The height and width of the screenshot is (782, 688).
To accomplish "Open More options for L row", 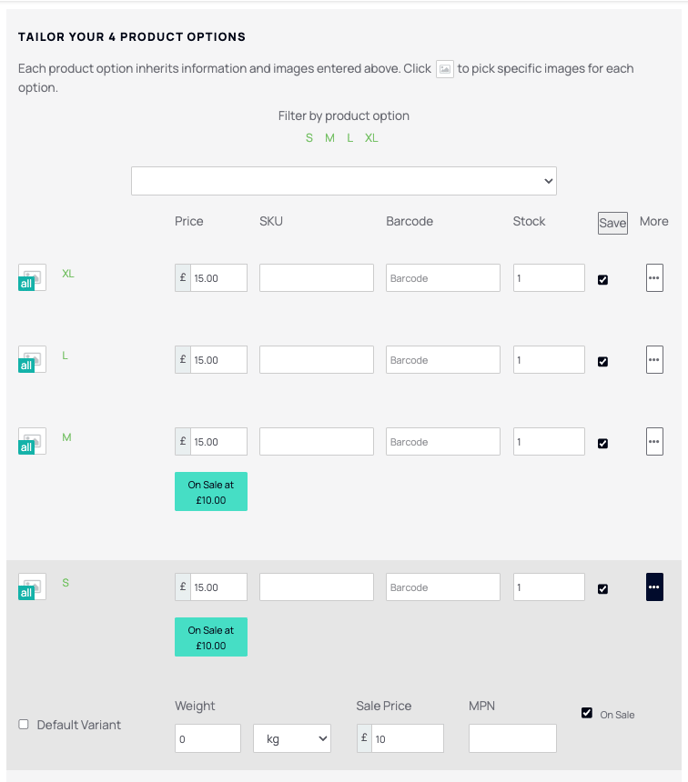I will [x=654, y=360].
